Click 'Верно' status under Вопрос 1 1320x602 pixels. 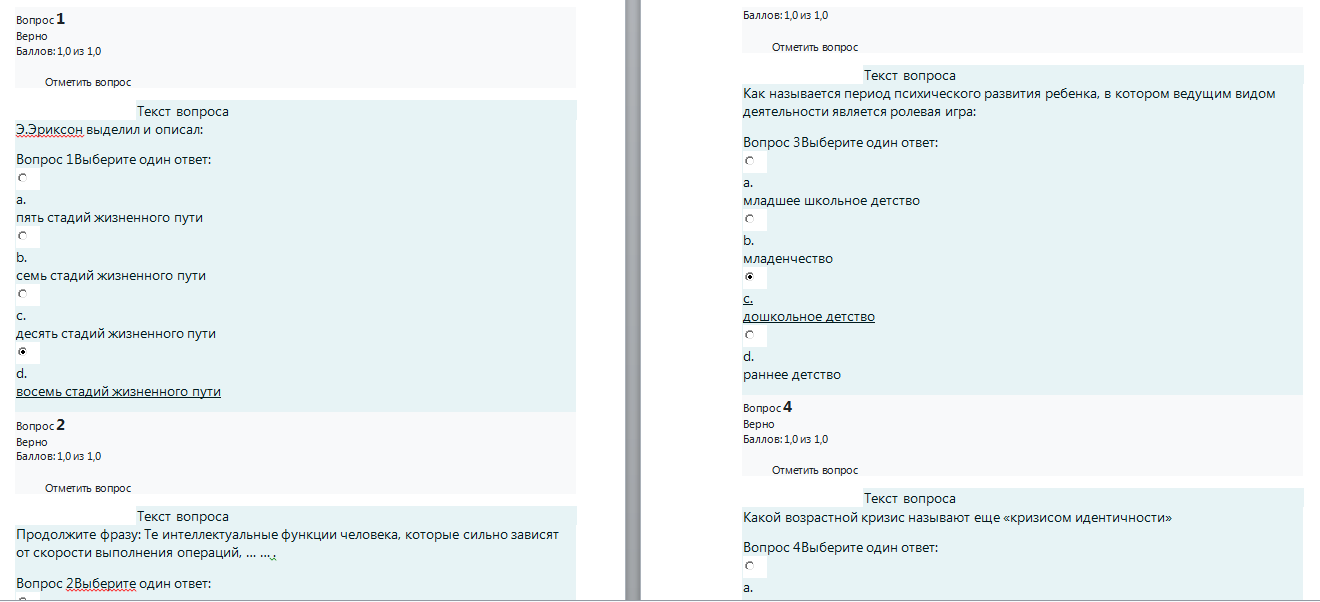32,36
